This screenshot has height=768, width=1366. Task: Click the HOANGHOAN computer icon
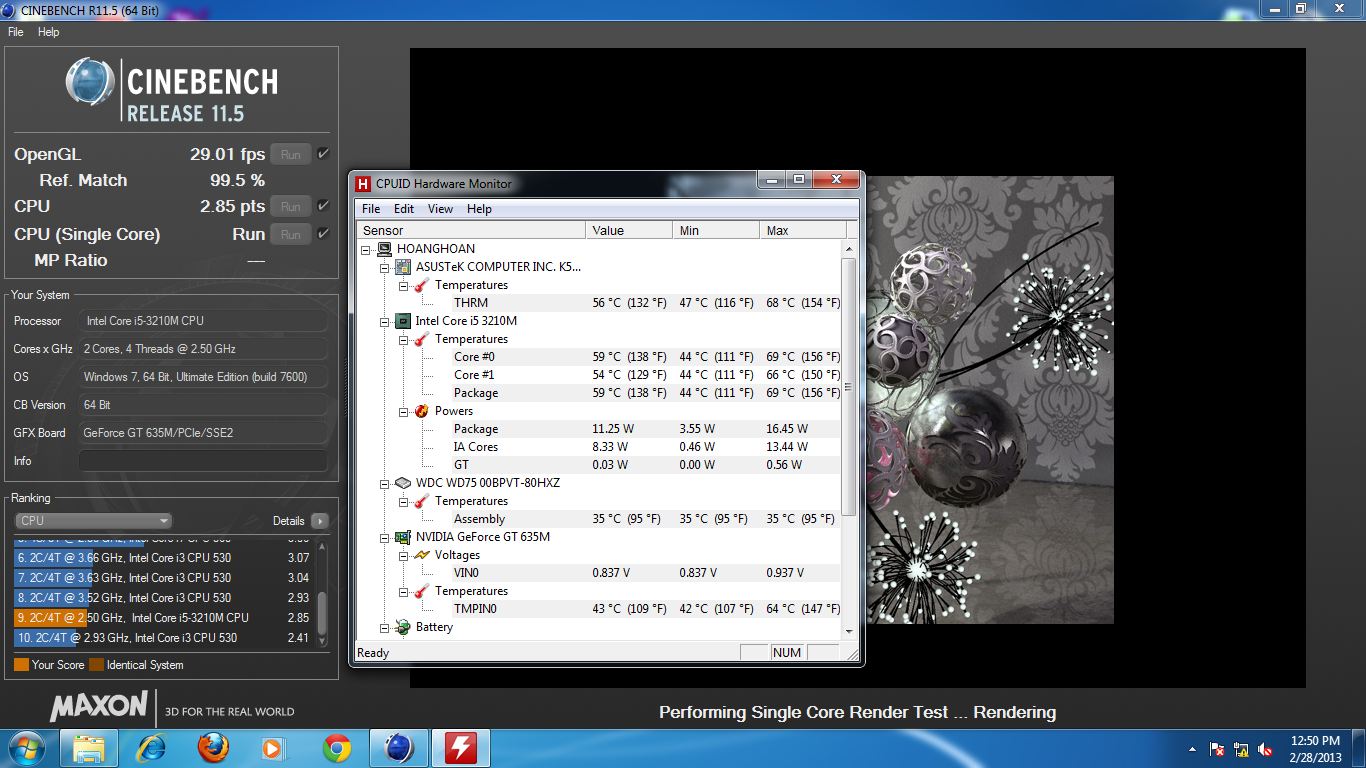pos(384,249)
